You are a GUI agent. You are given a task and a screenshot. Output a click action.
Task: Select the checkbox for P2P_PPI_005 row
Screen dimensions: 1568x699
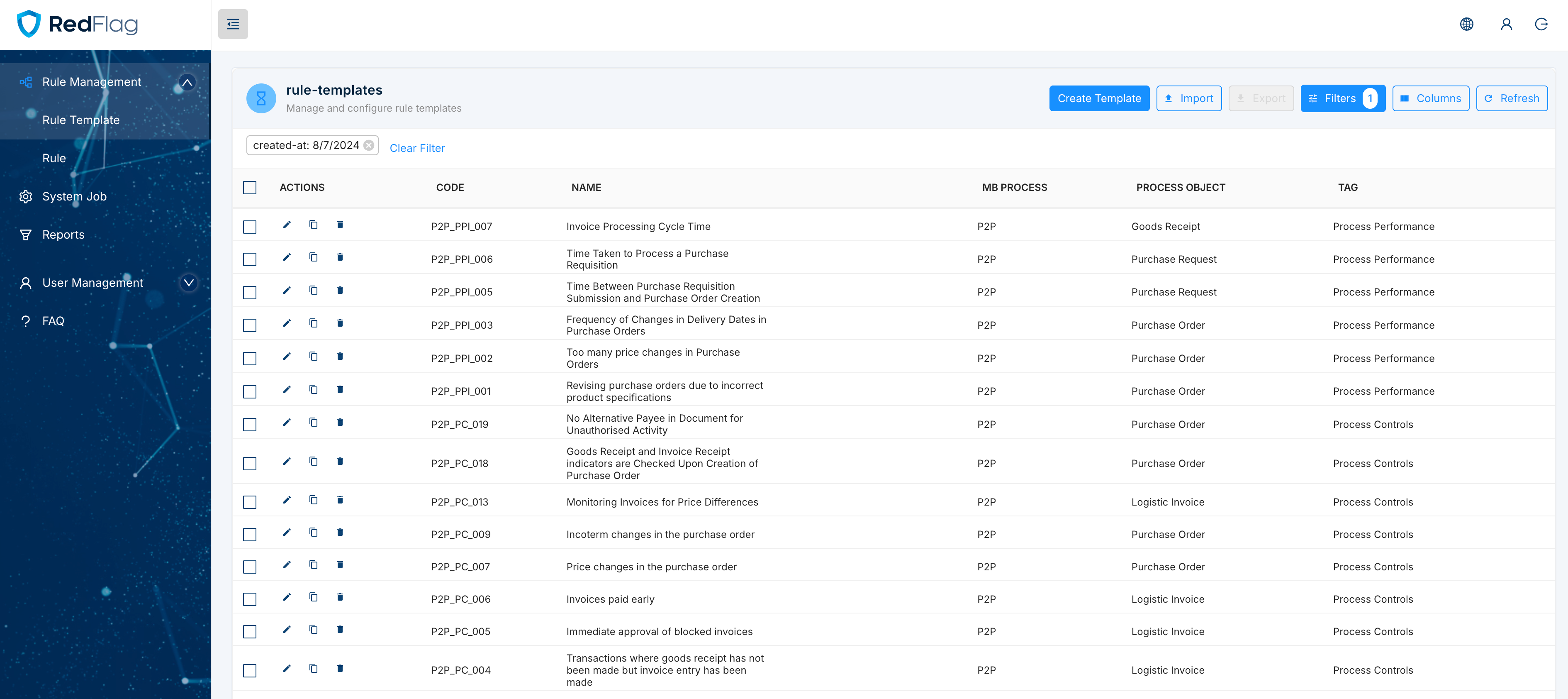click(x=250, y=292)
